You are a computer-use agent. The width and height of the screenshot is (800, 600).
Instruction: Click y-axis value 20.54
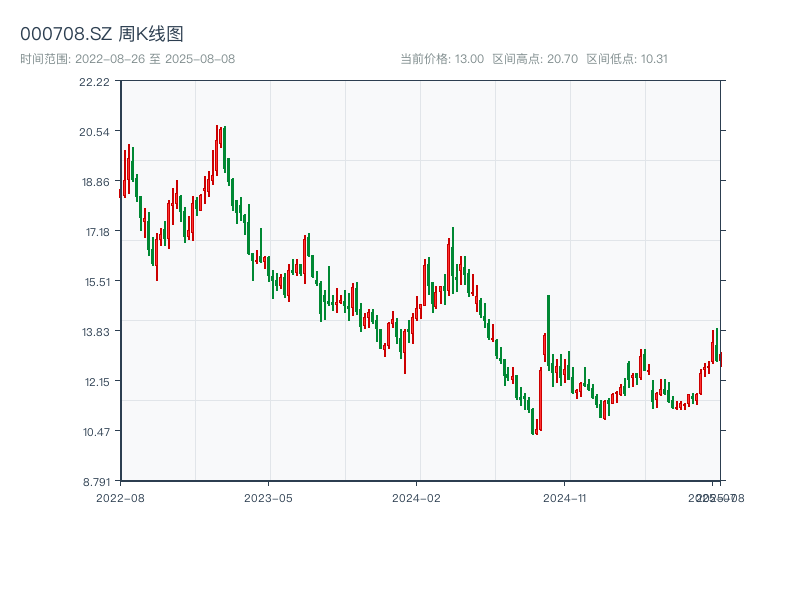(x=94, y=132)
